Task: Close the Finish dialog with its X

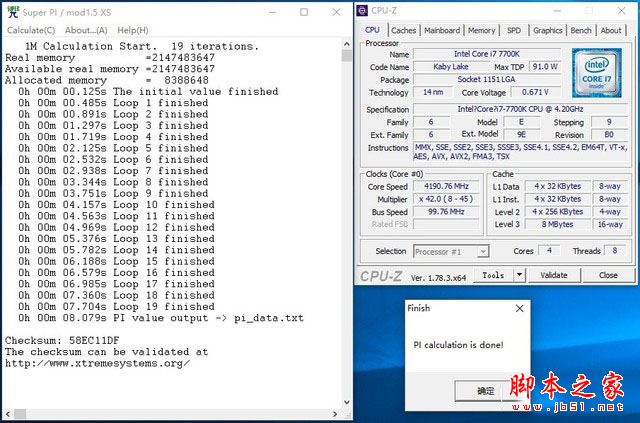Action: [x=520, y=308]
